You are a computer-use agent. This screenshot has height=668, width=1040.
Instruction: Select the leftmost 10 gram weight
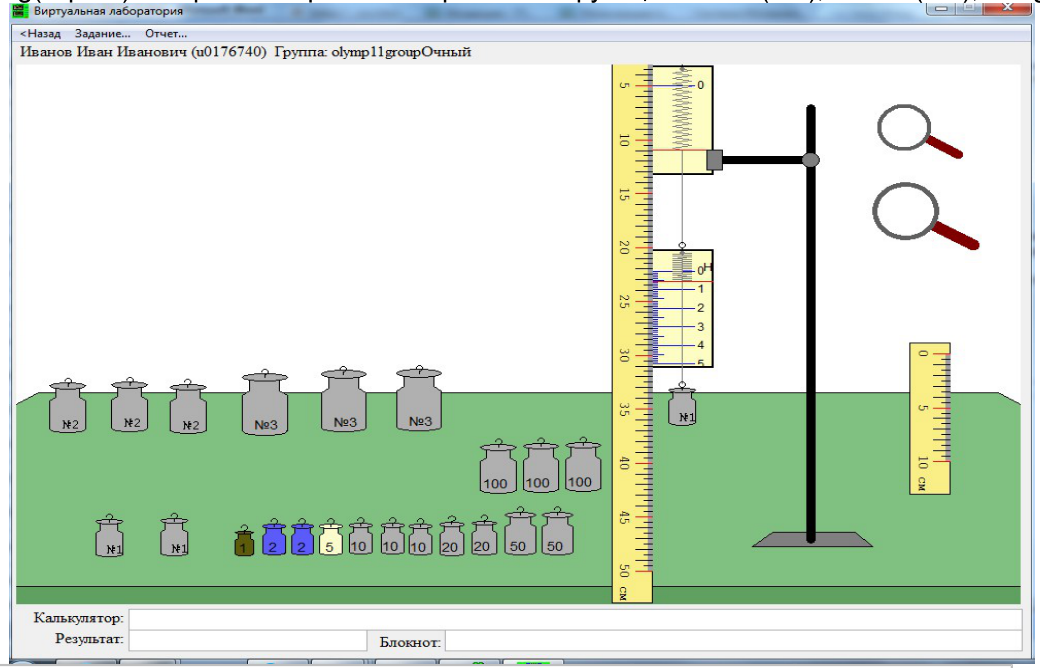[360, 537]
